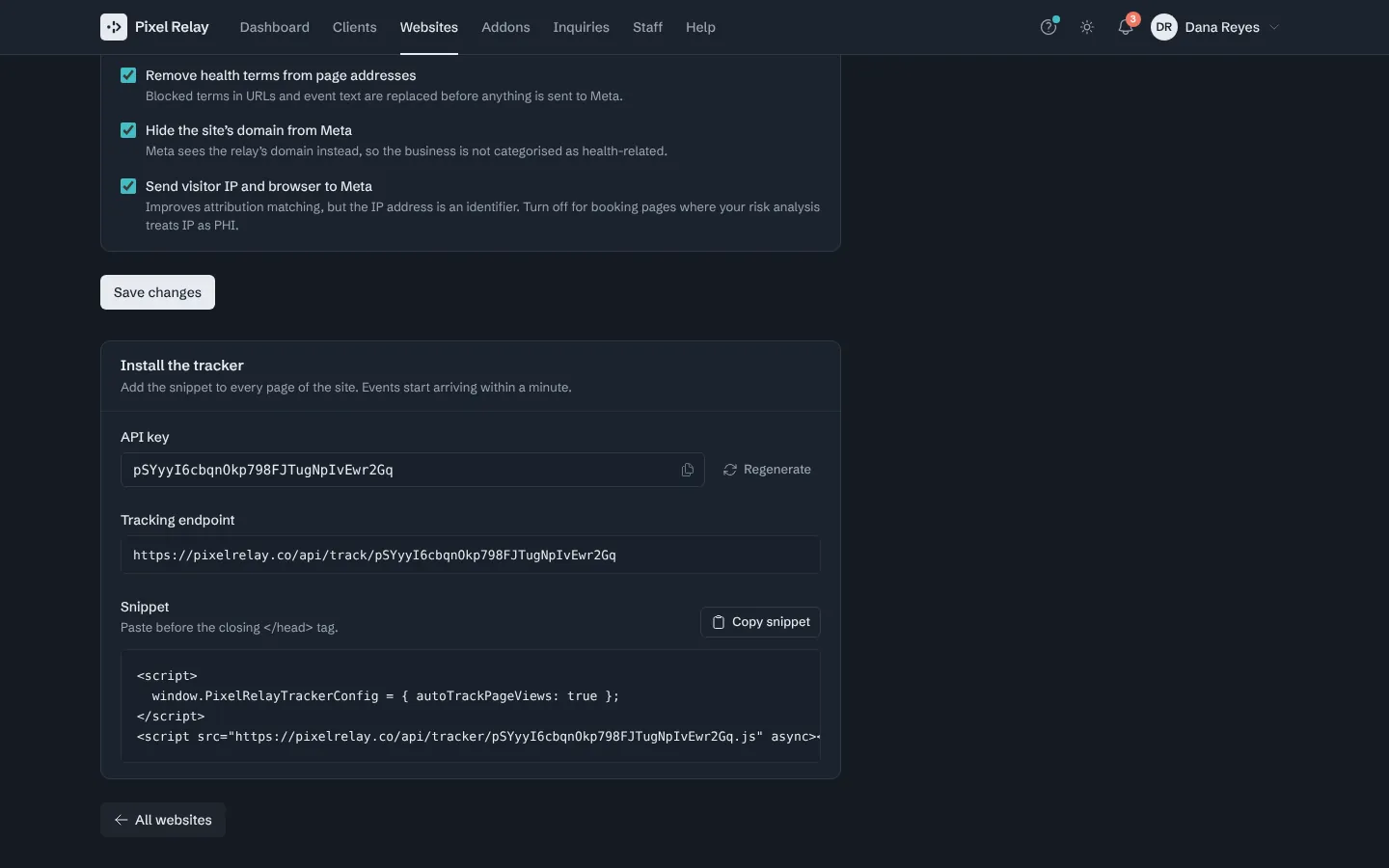Click Save changes button

[157, 292]
